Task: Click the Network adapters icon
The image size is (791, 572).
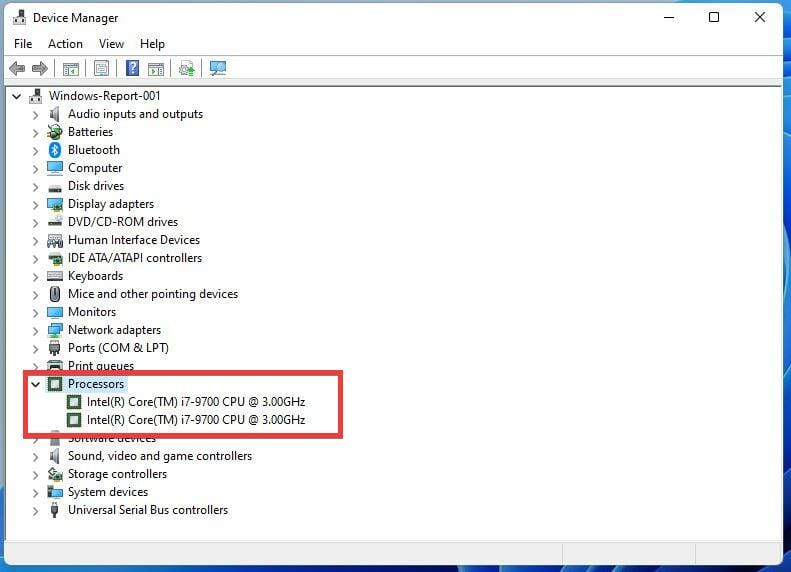Action: coord(54,330)
